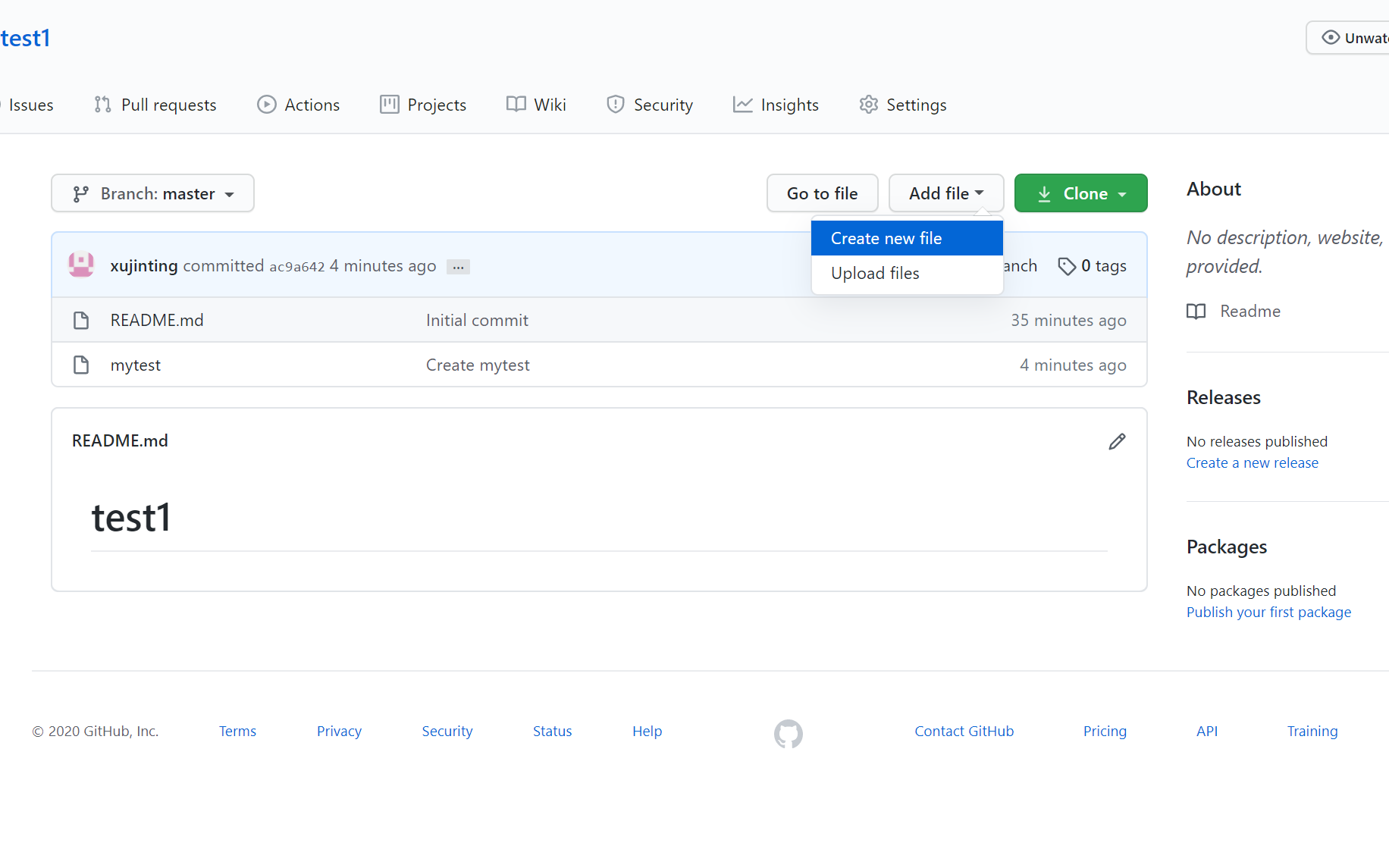Open the API footer link

click(1207, 731)
